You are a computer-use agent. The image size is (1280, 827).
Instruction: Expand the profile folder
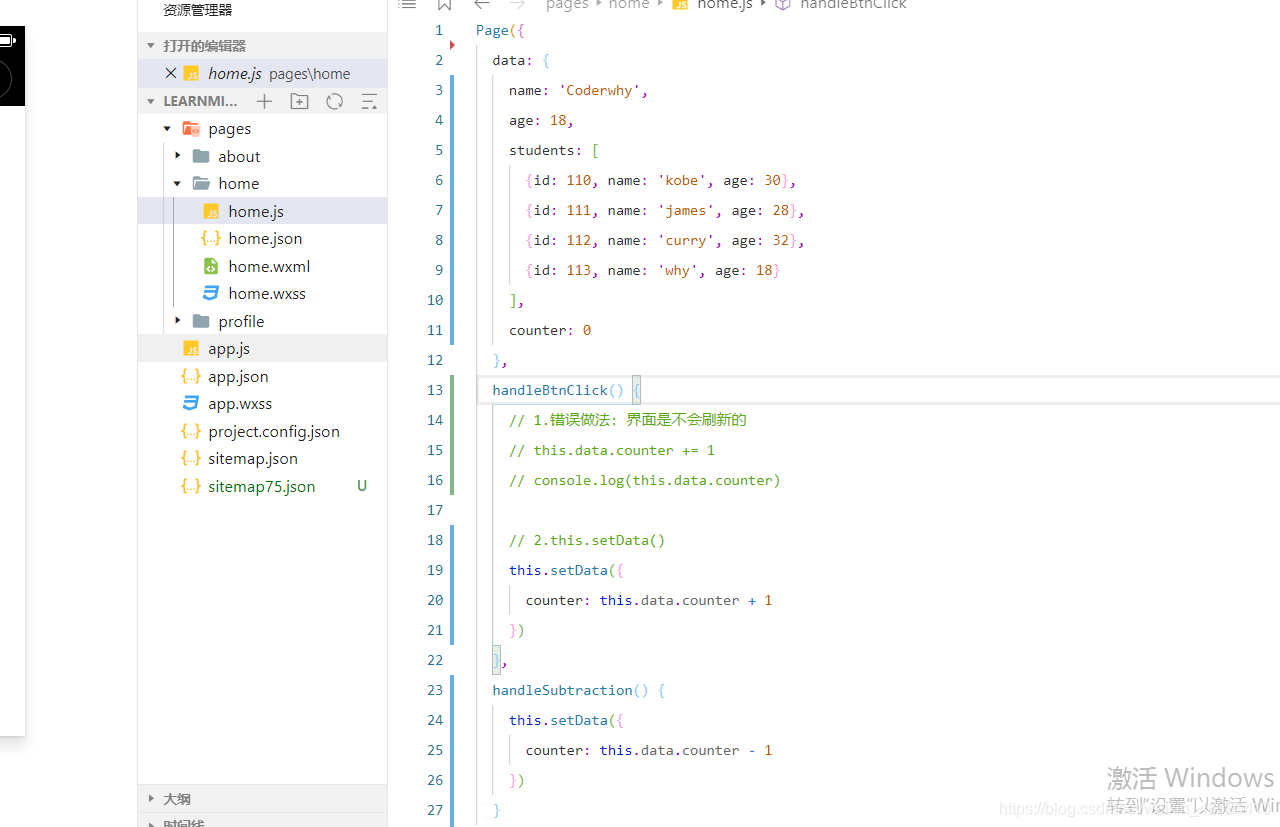coord(178,321)
